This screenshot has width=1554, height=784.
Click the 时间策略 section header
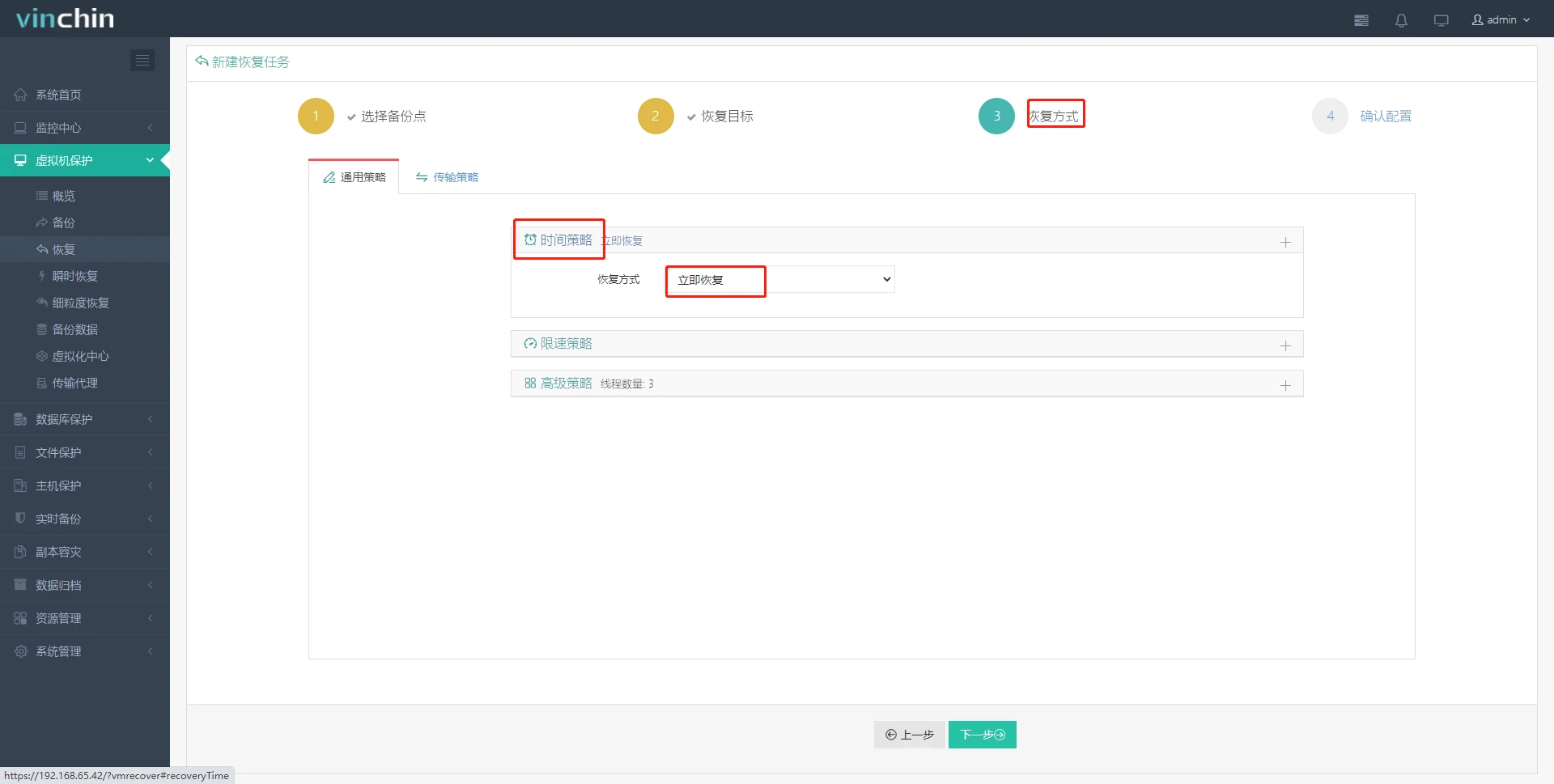[x=906, y=240]
